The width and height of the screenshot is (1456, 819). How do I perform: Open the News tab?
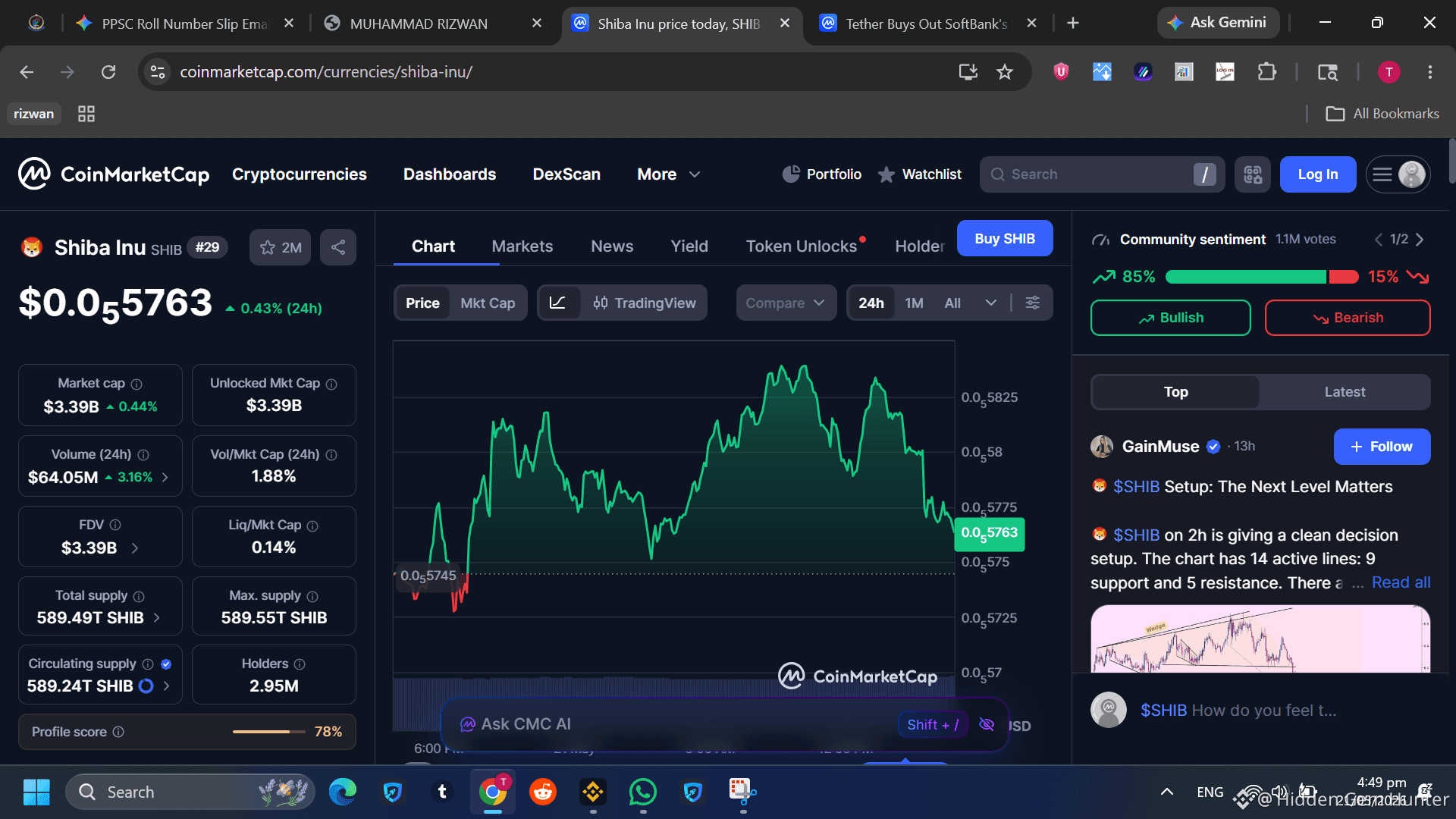(612, 246)
